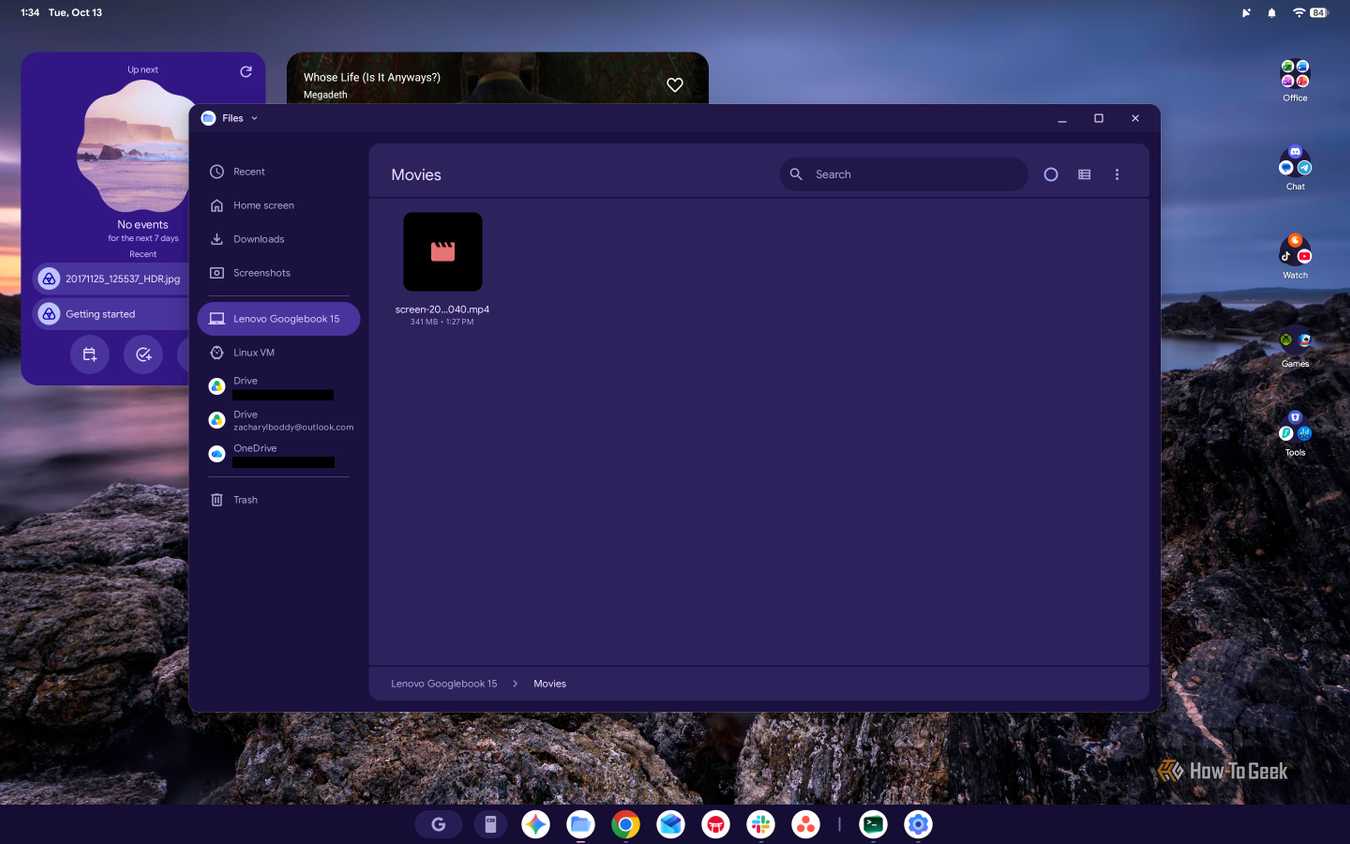Refresh the Up next widget
This screenshot has width=1350, height=844.
(246, 72)
